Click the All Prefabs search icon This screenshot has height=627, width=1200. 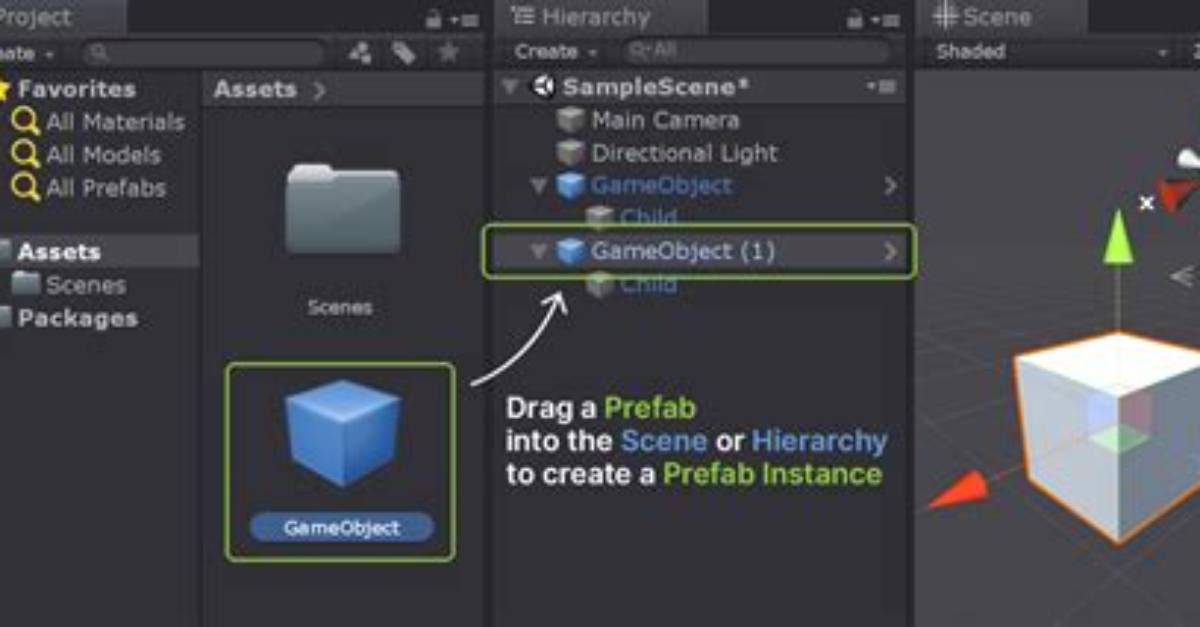click(25, 189)
